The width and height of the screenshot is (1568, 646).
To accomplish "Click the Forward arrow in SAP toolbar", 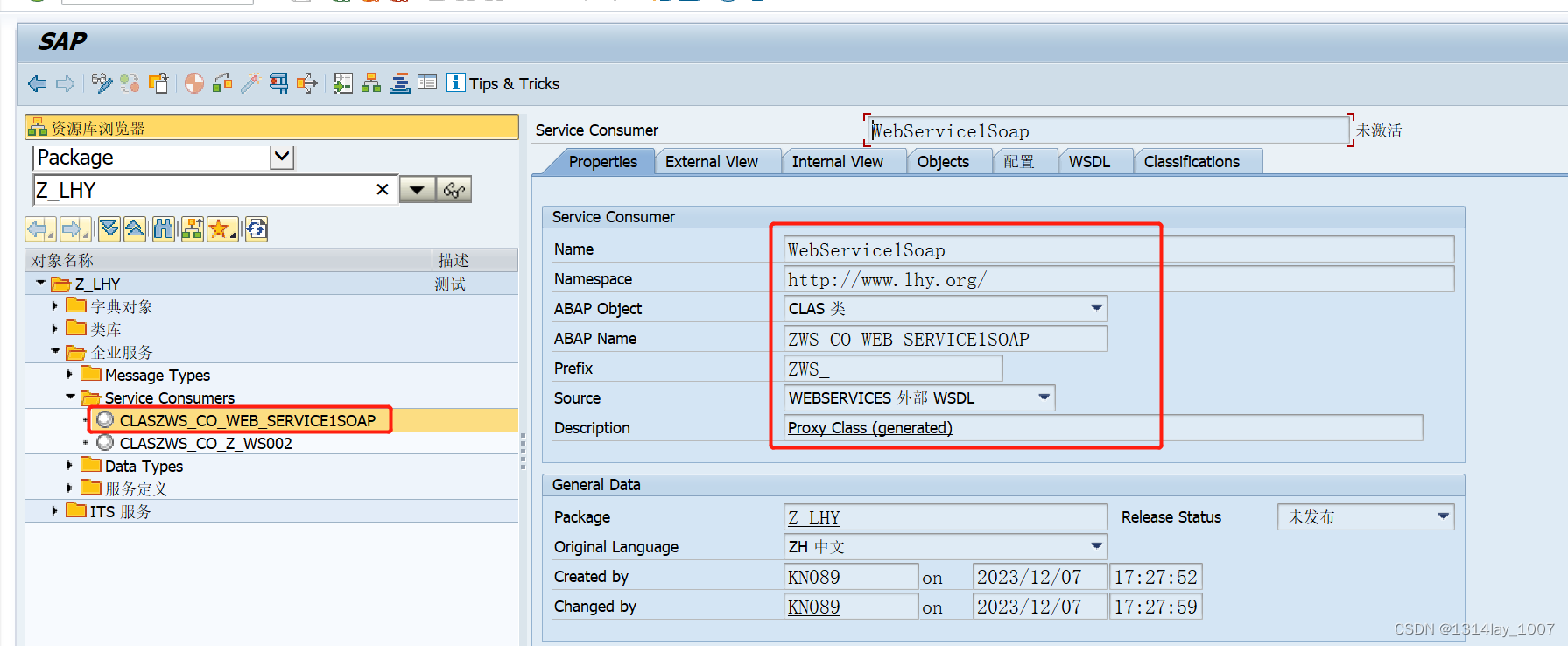I will click(x=66, y=84).
